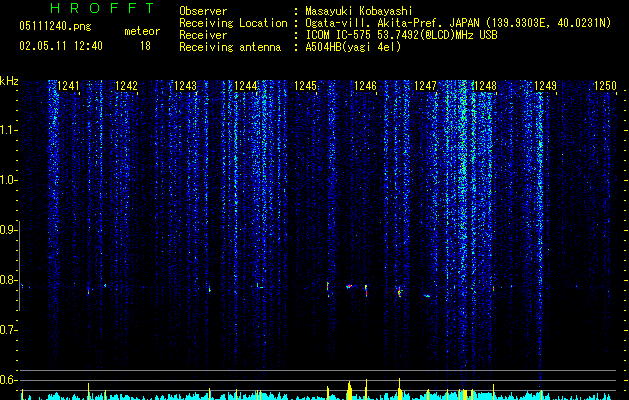The height and width of the screenshot is (400, 629).
Task: Click the meteor label
Action: click(142, 31)
